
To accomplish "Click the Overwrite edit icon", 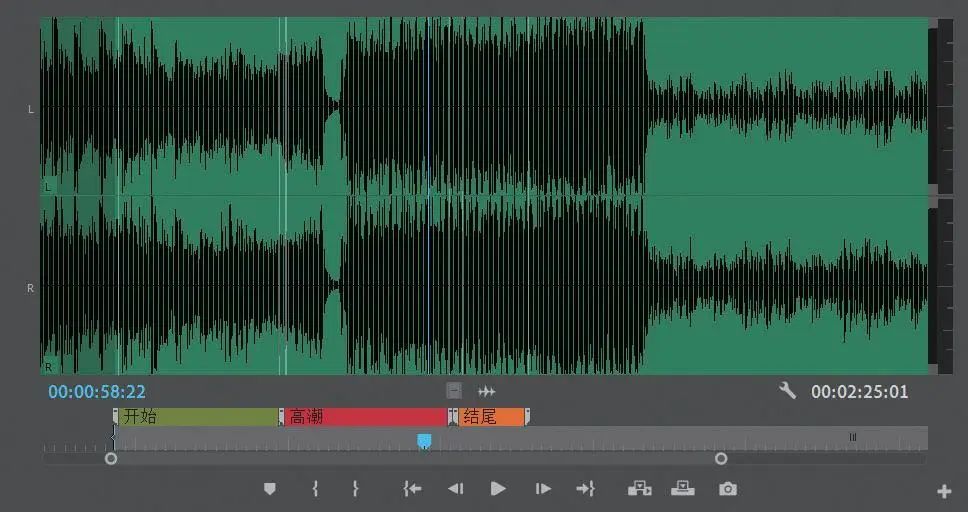I will [683, 489].
